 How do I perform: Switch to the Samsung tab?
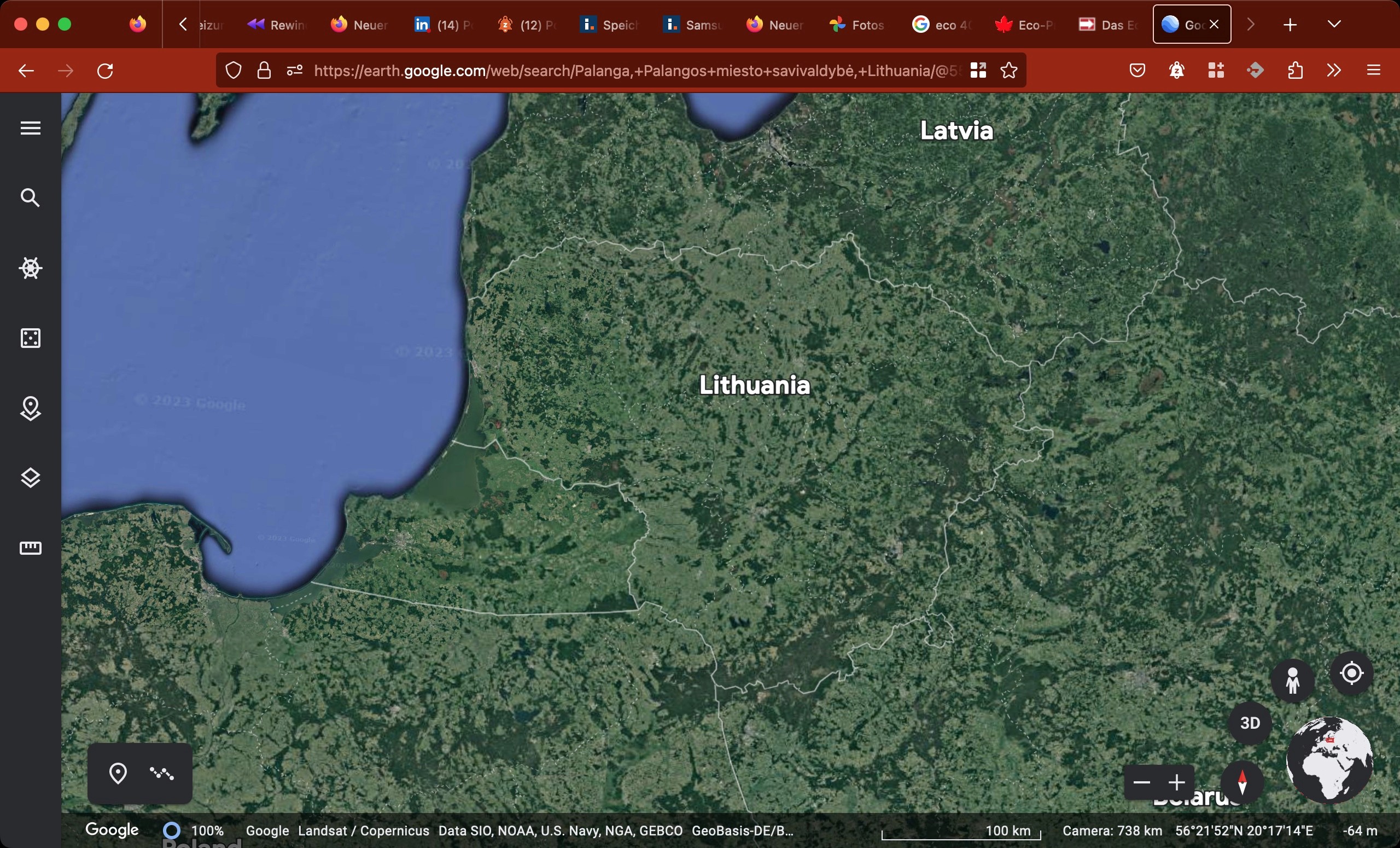coord(692,25)
